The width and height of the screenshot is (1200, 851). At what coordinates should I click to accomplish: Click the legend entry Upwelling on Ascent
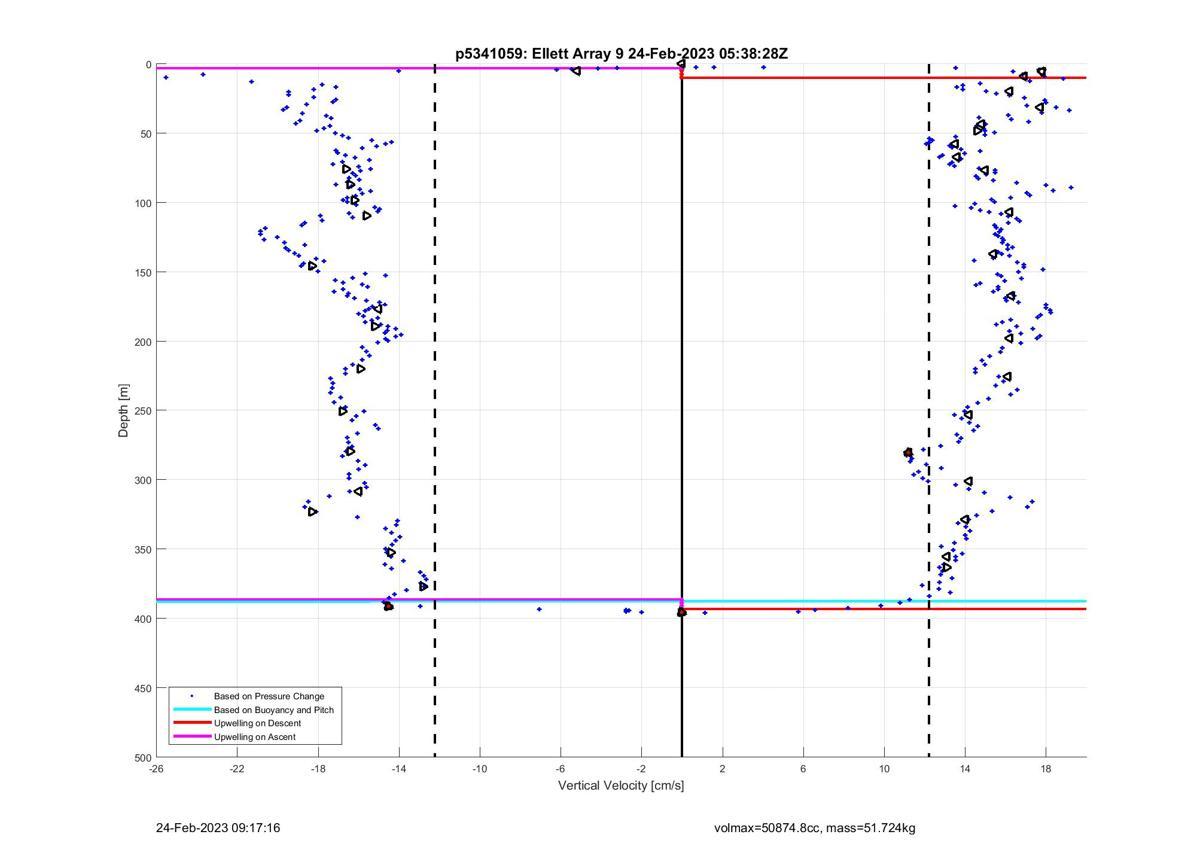[254, 737]
